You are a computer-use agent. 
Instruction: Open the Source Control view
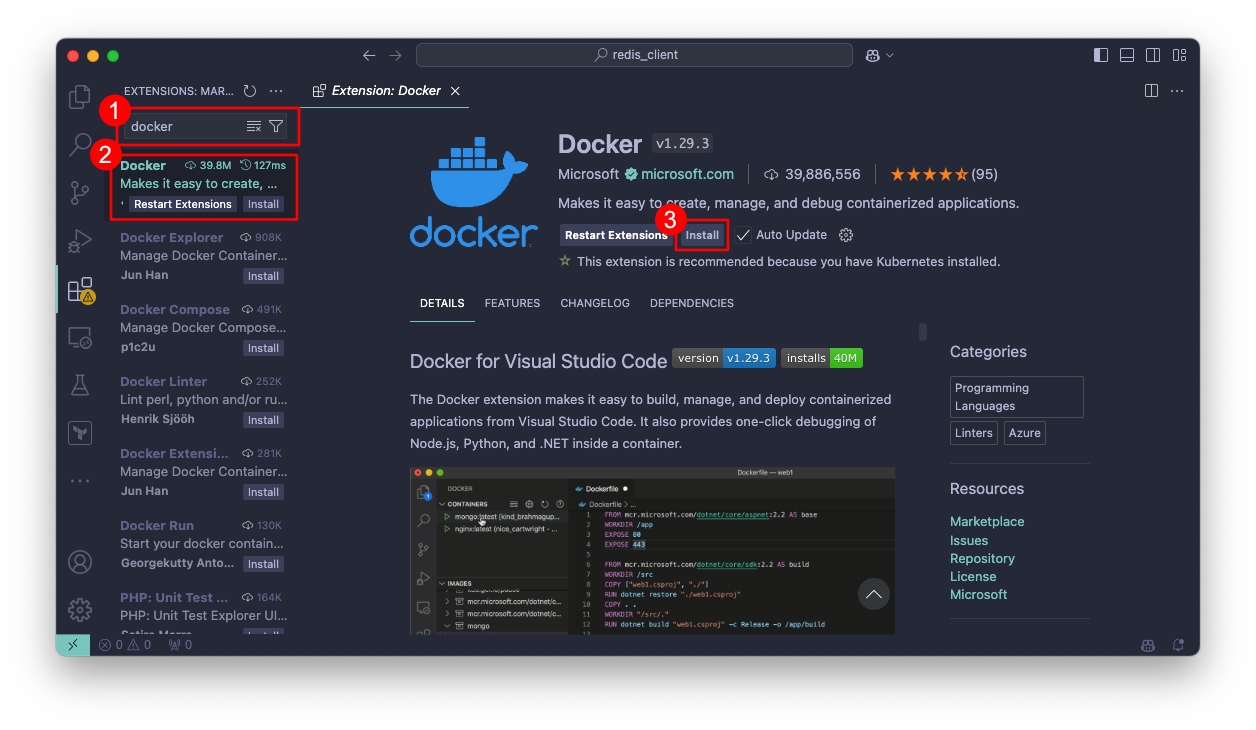click(x=80, y=193)
